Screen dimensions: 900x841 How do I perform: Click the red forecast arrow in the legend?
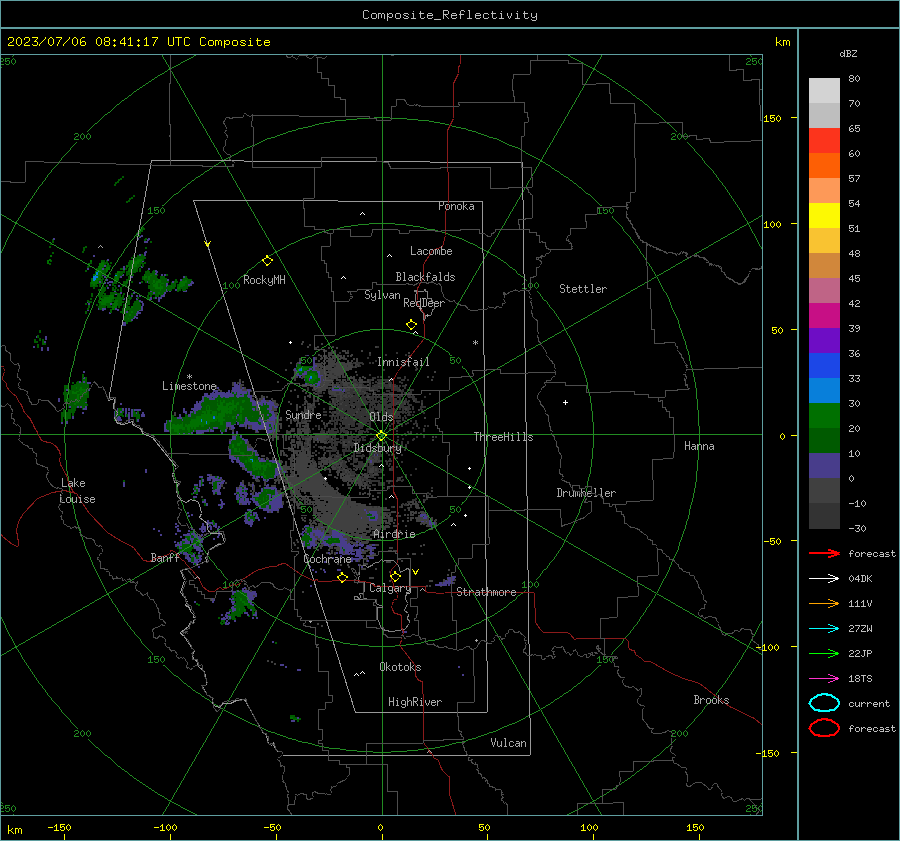(x=824, y=553)
